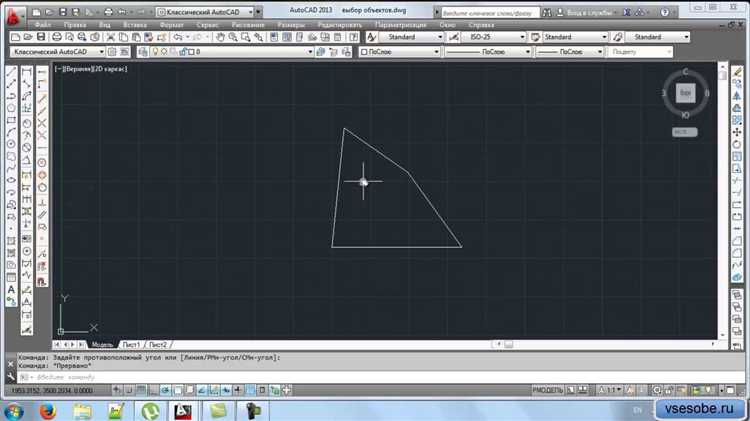Open Firefox from the taskbar
The image size is (750, 421).
(x=47, y=410)
